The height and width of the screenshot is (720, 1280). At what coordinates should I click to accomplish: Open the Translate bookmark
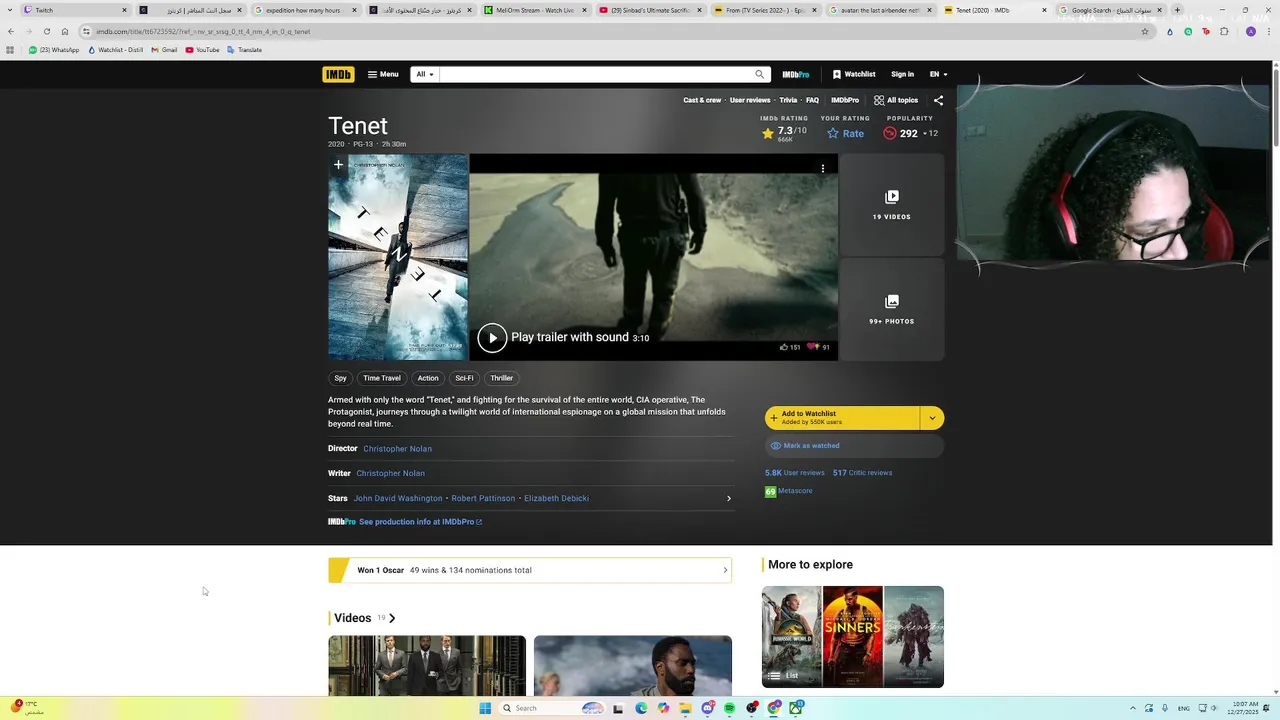pyautogui.click(x=244, y=50)
